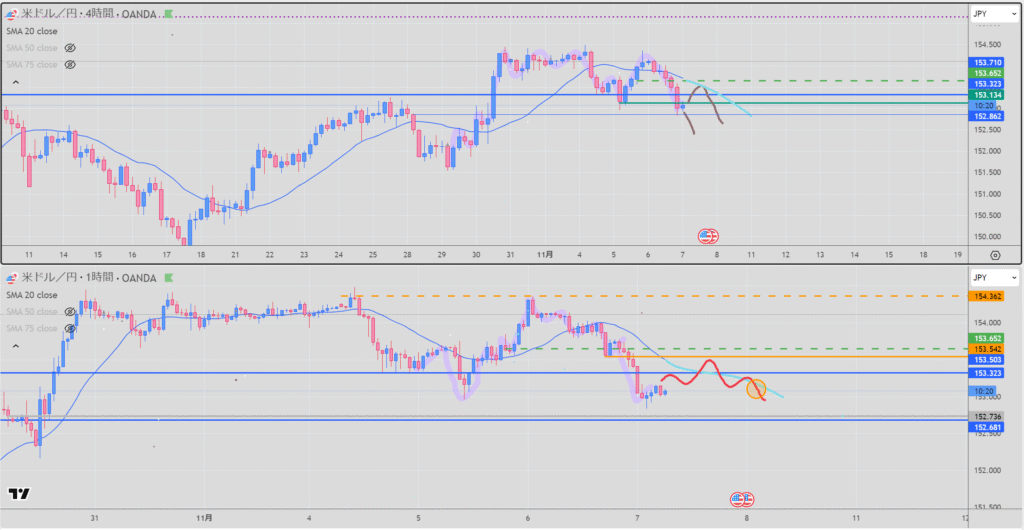Open the JPY currency dropdown on lower chart

click(993, 276)
